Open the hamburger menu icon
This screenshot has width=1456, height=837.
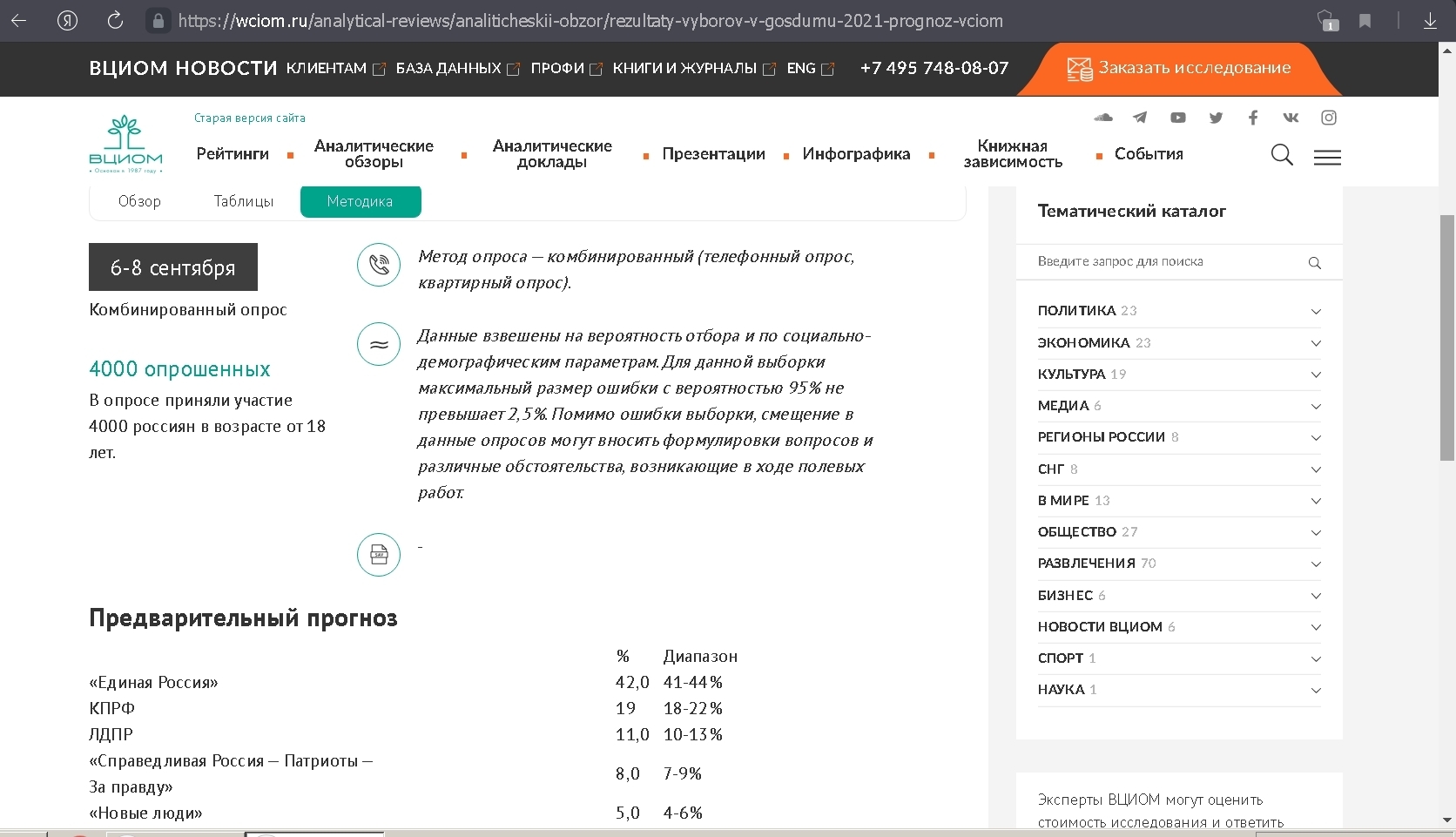[x=1327, y=157]
